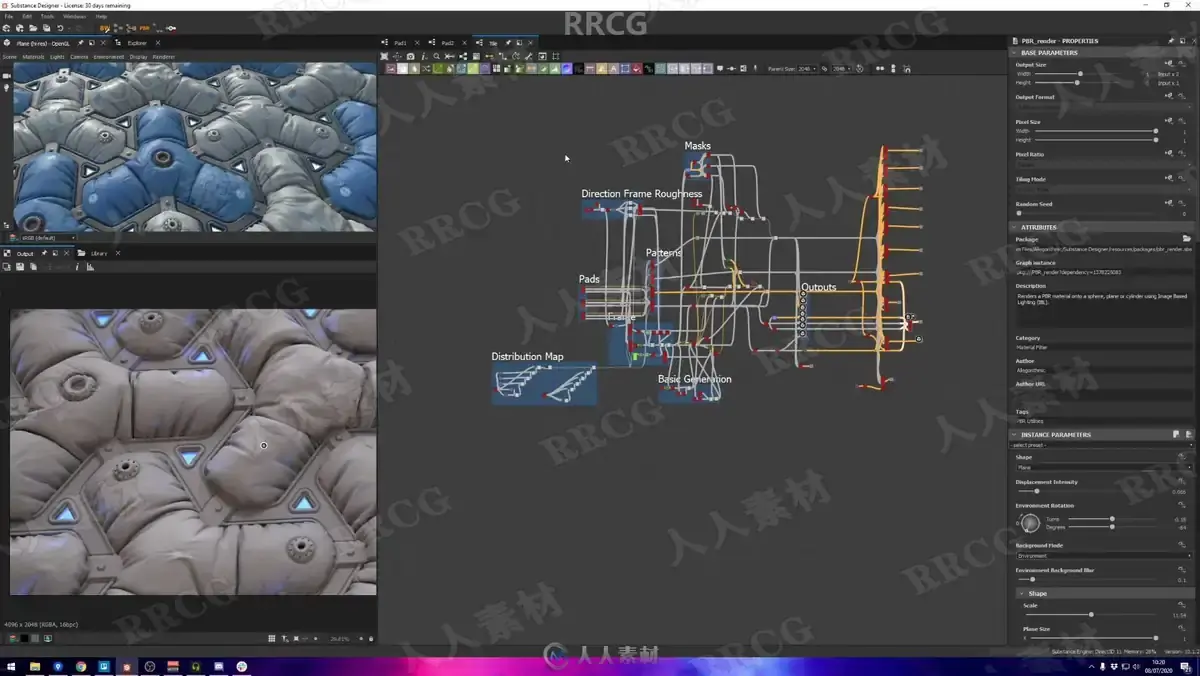The height and width of the screenshot is (676, 1200).
Task: Switch to the Pad2 graph tab
Action: 448,43
